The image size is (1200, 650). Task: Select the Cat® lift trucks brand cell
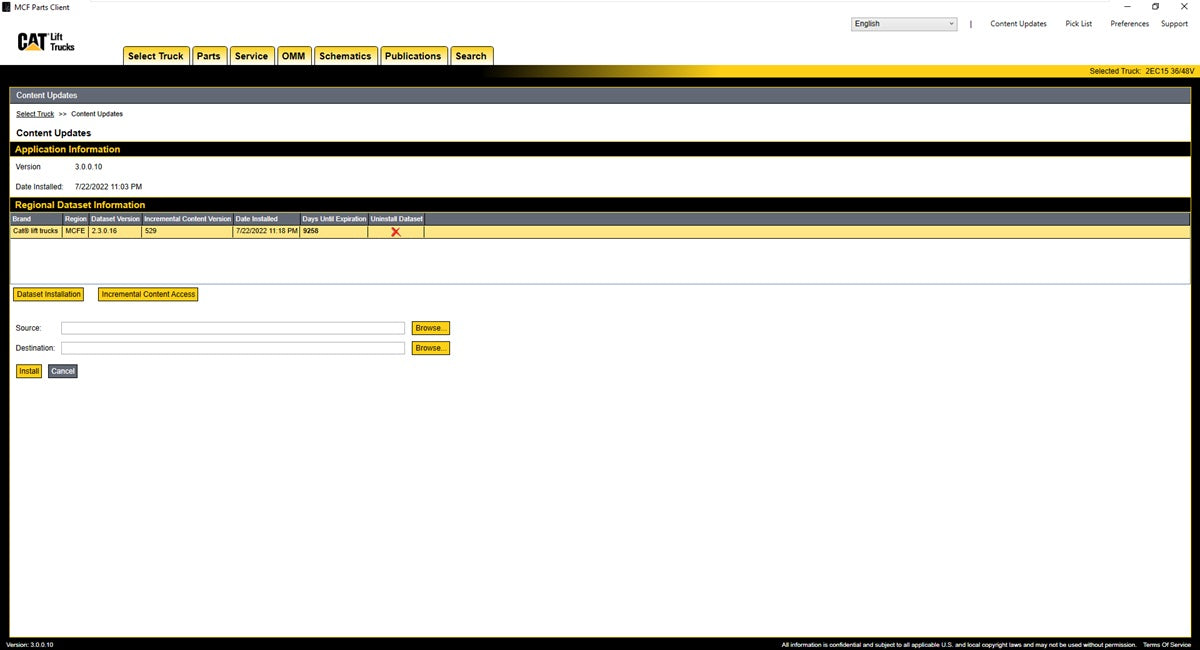point(36,231)
